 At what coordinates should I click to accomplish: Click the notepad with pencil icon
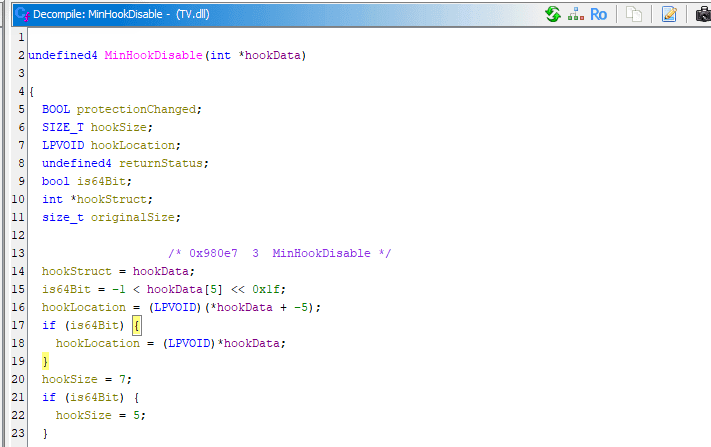coord(669,14)
